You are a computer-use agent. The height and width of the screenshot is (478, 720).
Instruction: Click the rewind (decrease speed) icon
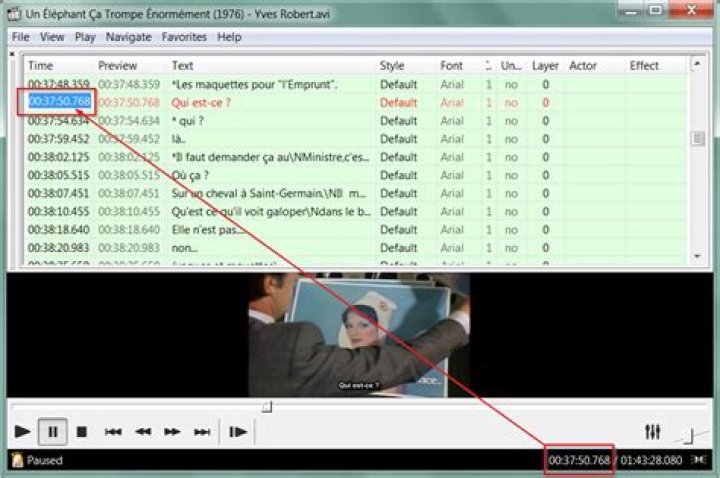pyautogui.click(x=143, y=432)
